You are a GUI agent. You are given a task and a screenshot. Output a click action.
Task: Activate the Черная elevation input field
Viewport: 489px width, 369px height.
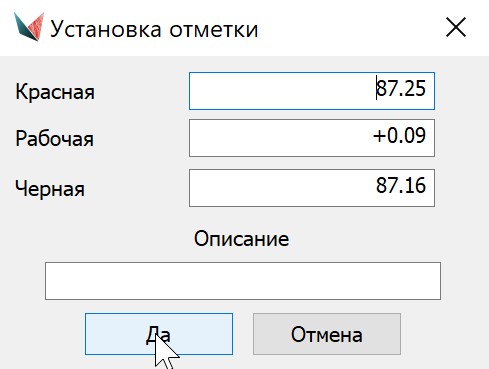pyautogui.click(x=312, y=188)
